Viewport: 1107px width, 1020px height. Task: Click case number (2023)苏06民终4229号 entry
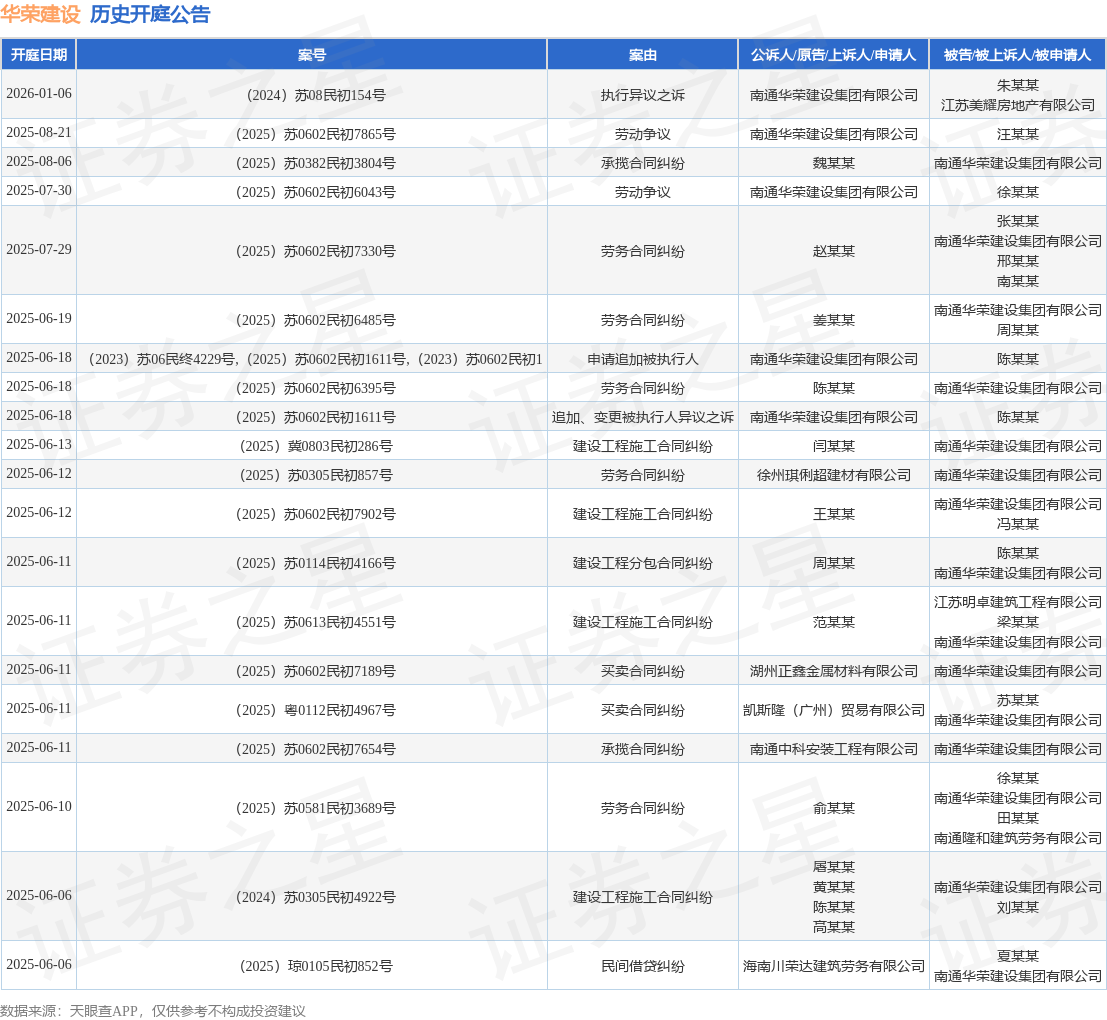pyautogui.click(x=159, y=359)
